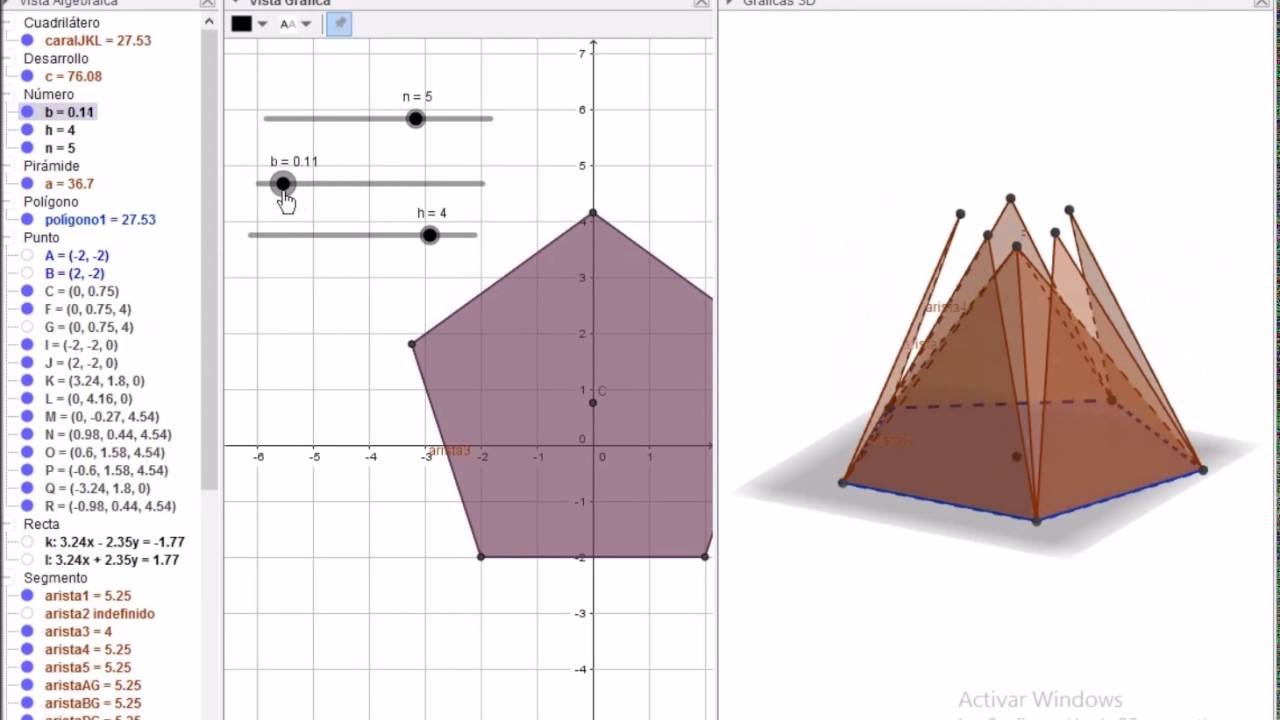Click the b = 0.11 slider handle
Viewport: 1280px width, 720px height.
click(x=283, y=184)
